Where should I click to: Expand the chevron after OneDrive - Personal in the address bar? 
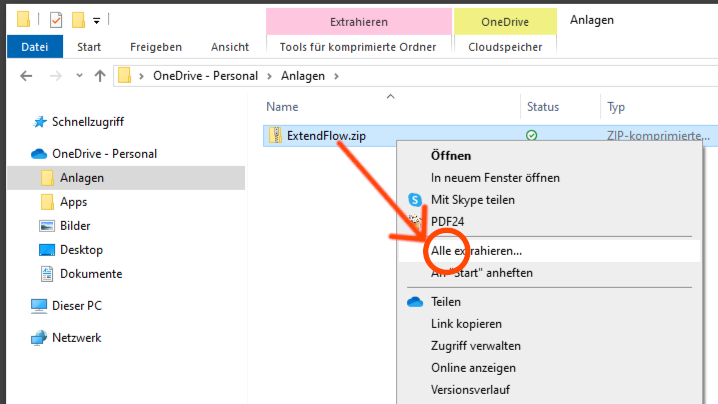(x=269, y=76)
